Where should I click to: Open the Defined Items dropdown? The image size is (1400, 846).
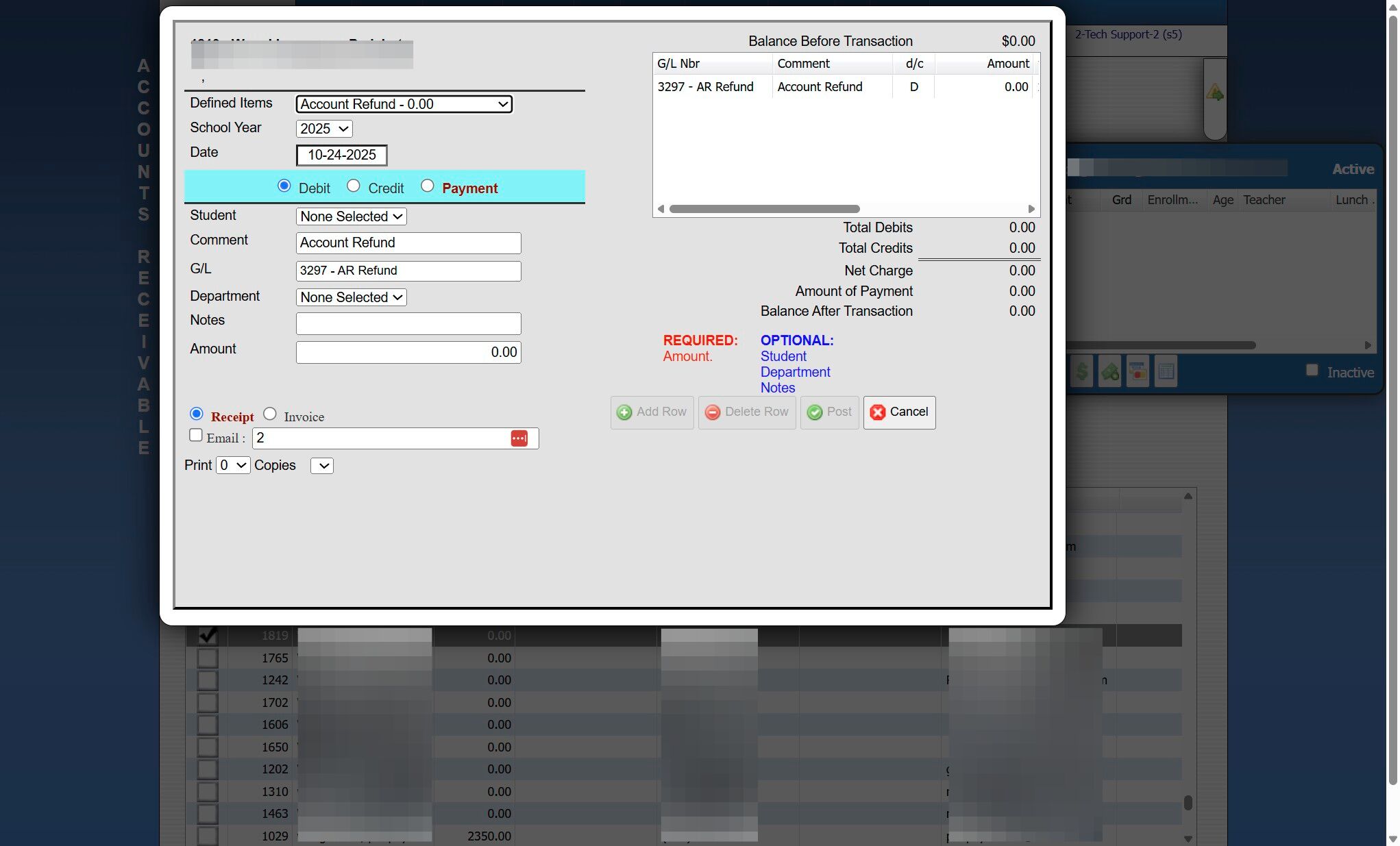[x=404, y=104]
